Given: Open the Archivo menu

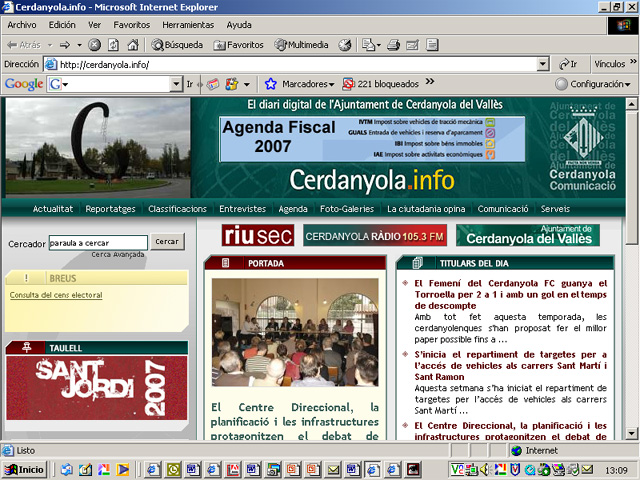Looking at the screenshot, I should (x=22, y=25).
